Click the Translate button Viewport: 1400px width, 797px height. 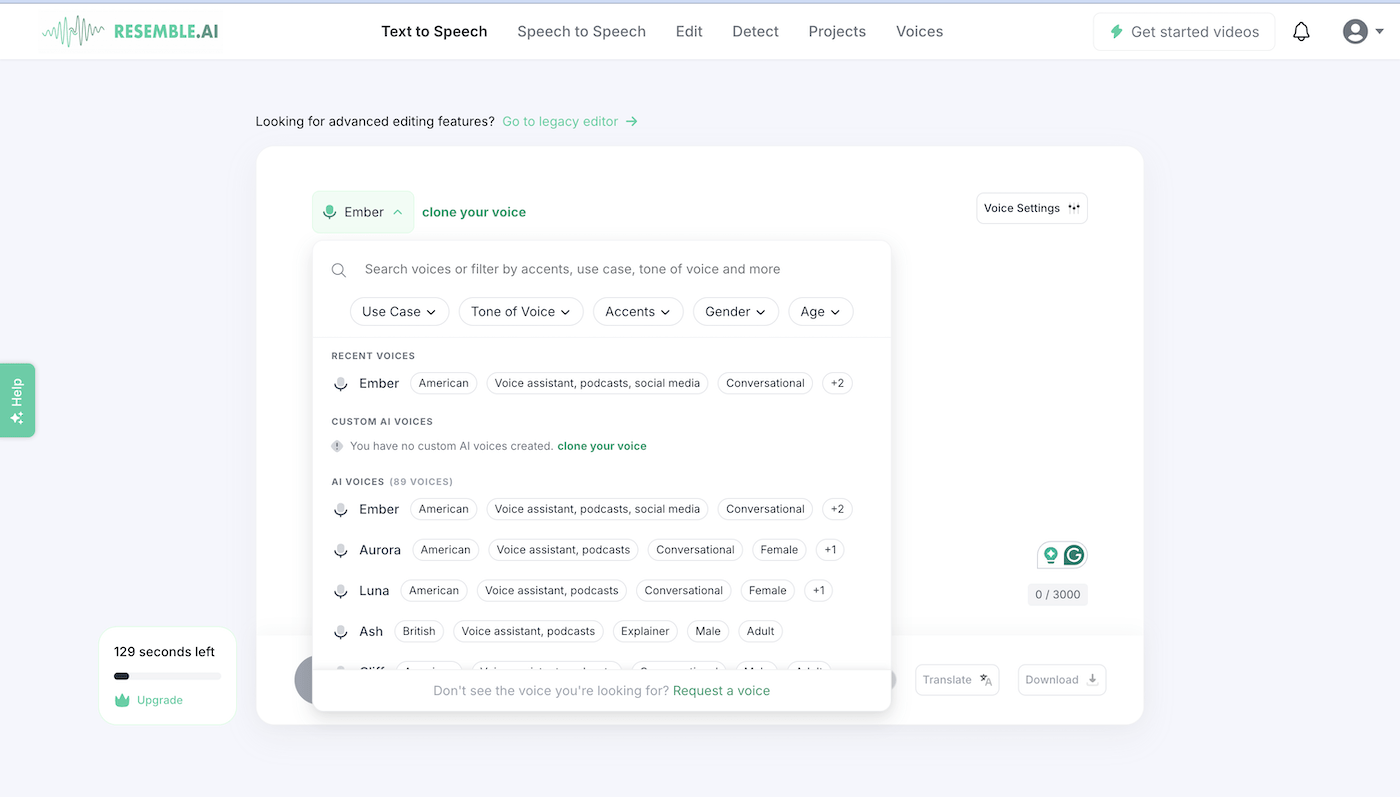pyautogui.click(x=957, y=680)
